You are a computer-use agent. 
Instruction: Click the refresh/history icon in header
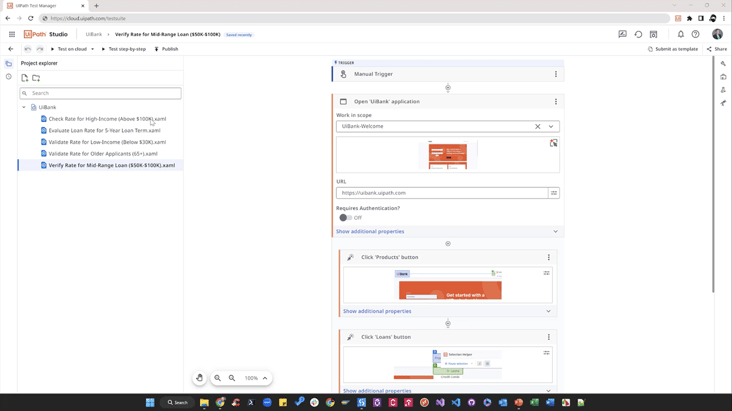pos(638,34)
